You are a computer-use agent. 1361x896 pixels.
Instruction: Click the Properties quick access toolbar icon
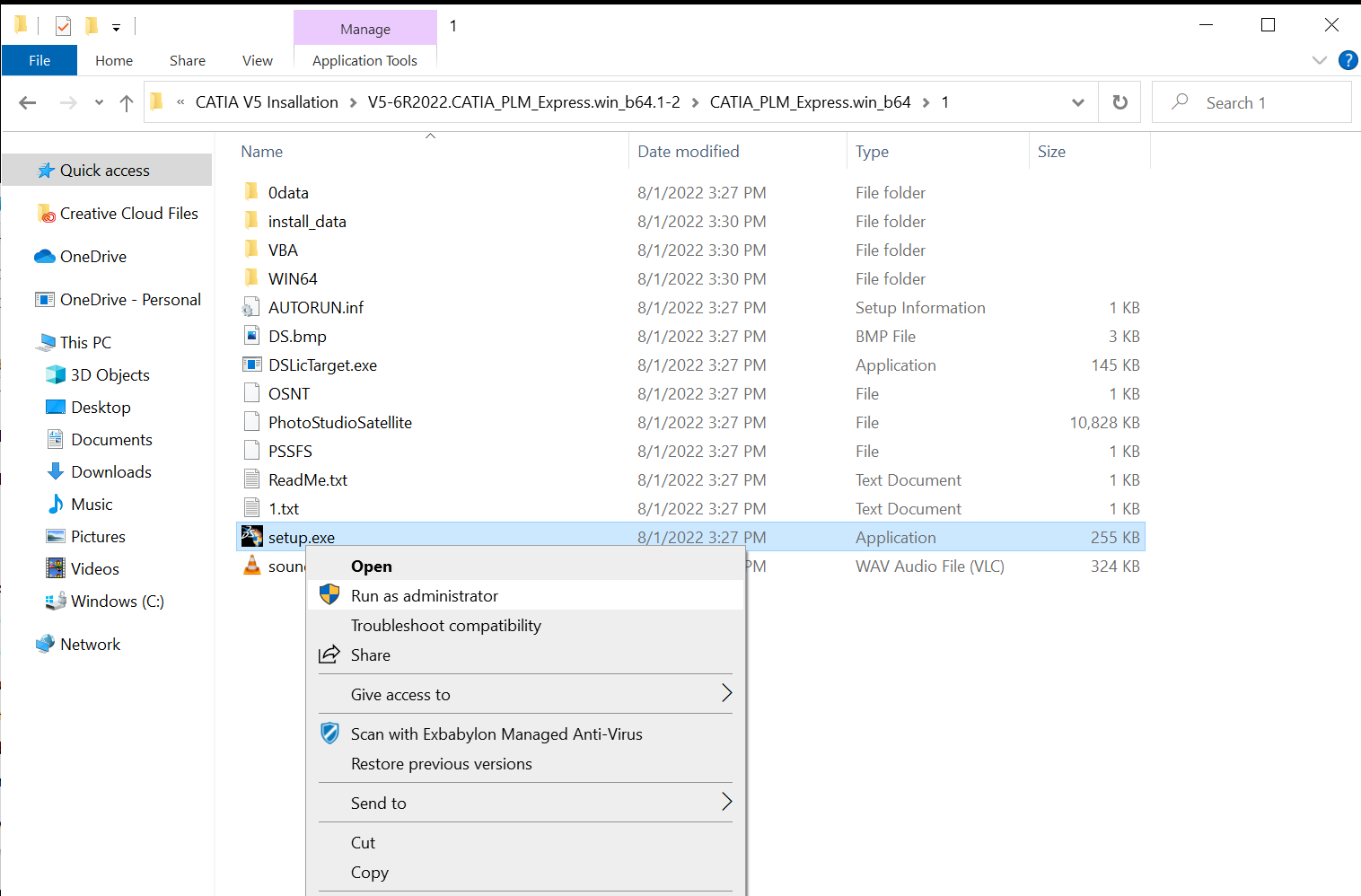pos(63,26)
